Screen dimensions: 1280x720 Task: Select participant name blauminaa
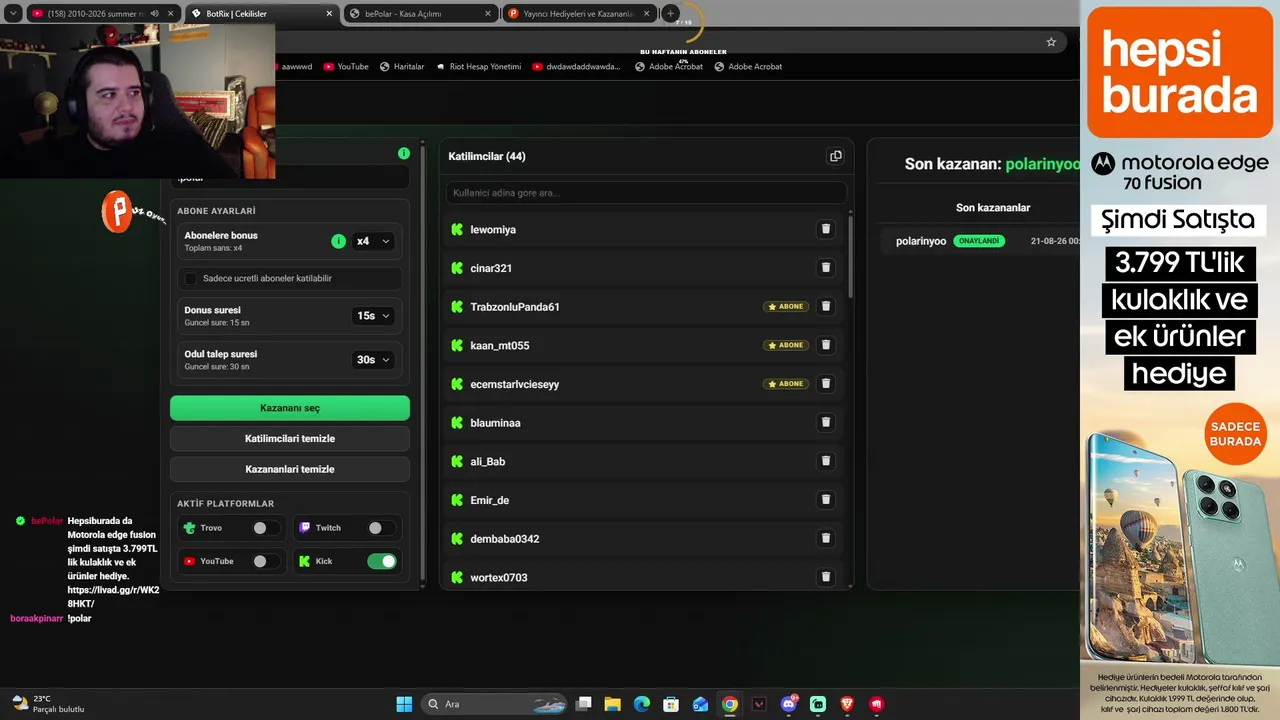495,423
